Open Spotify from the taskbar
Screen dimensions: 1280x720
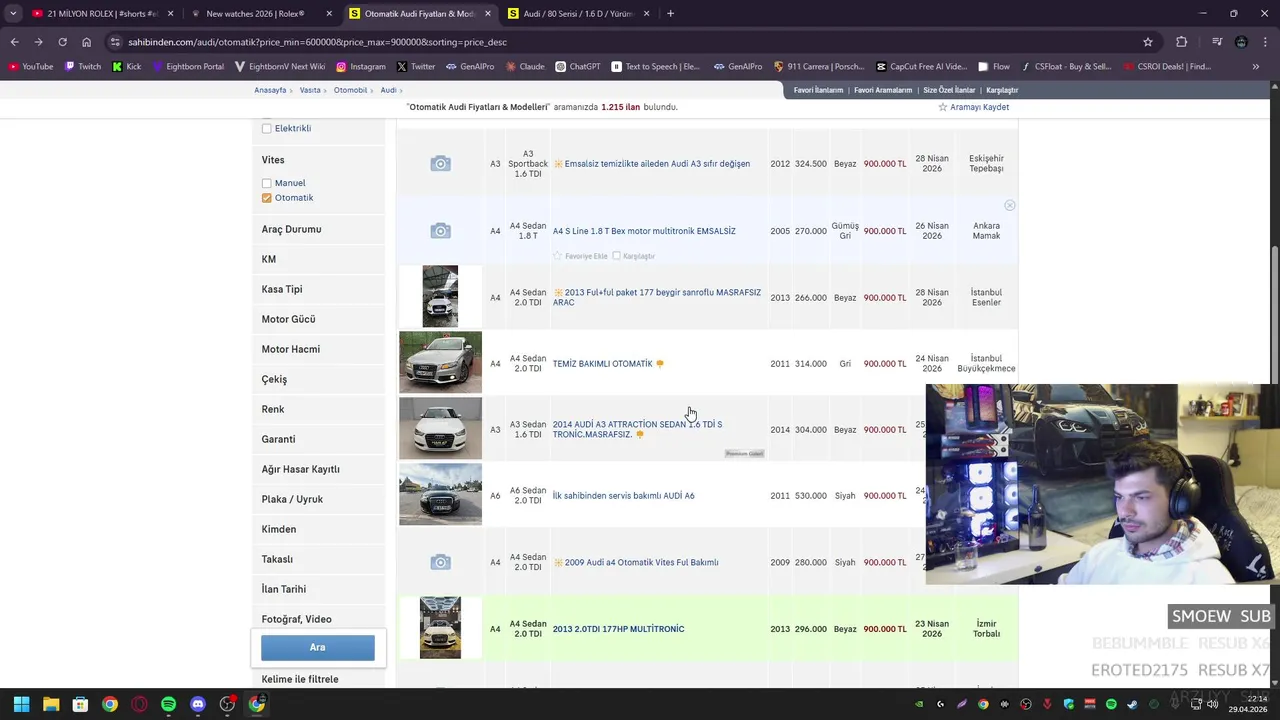[x=168, y=704]
